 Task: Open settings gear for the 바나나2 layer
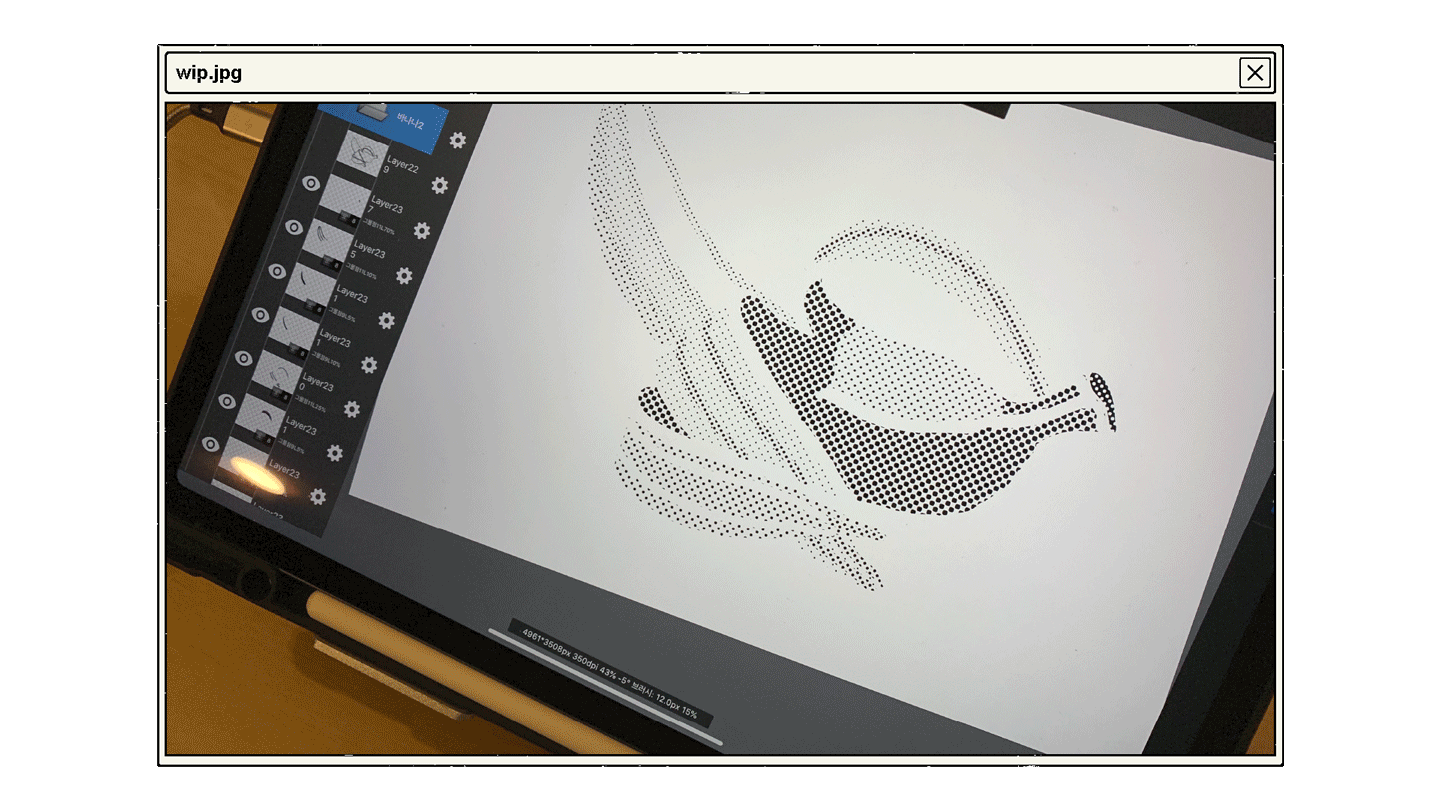point(457,140)
